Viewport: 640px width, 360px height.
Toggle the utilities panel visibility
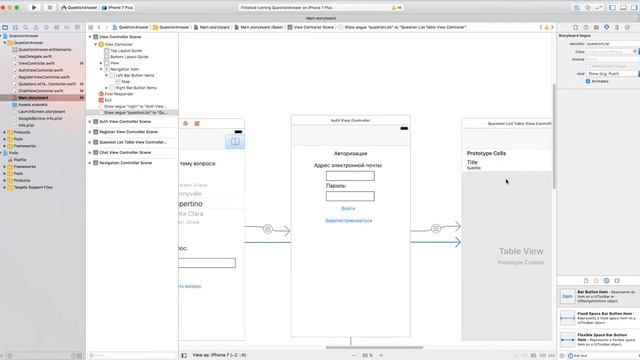[634, 8]
